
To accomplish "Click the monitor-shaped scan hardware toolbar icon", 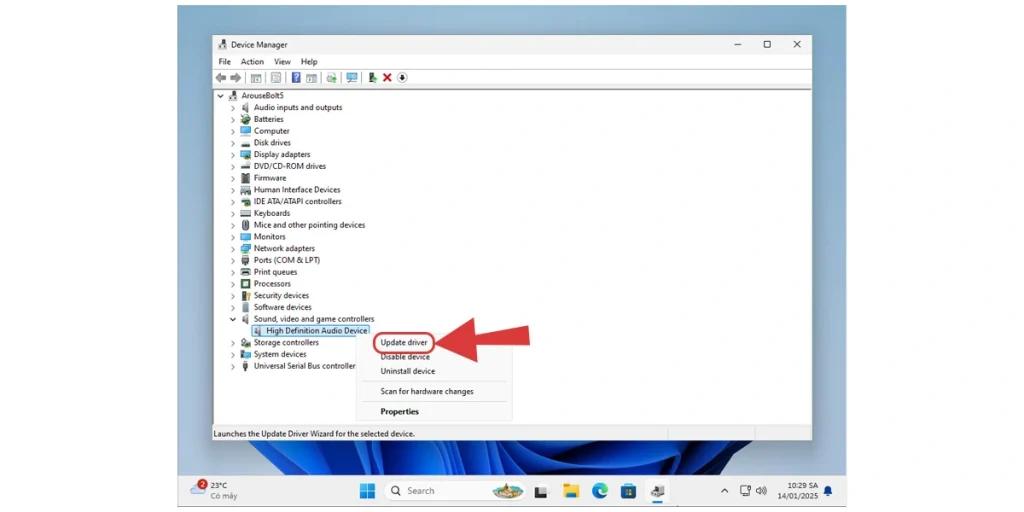I will 351,78.
